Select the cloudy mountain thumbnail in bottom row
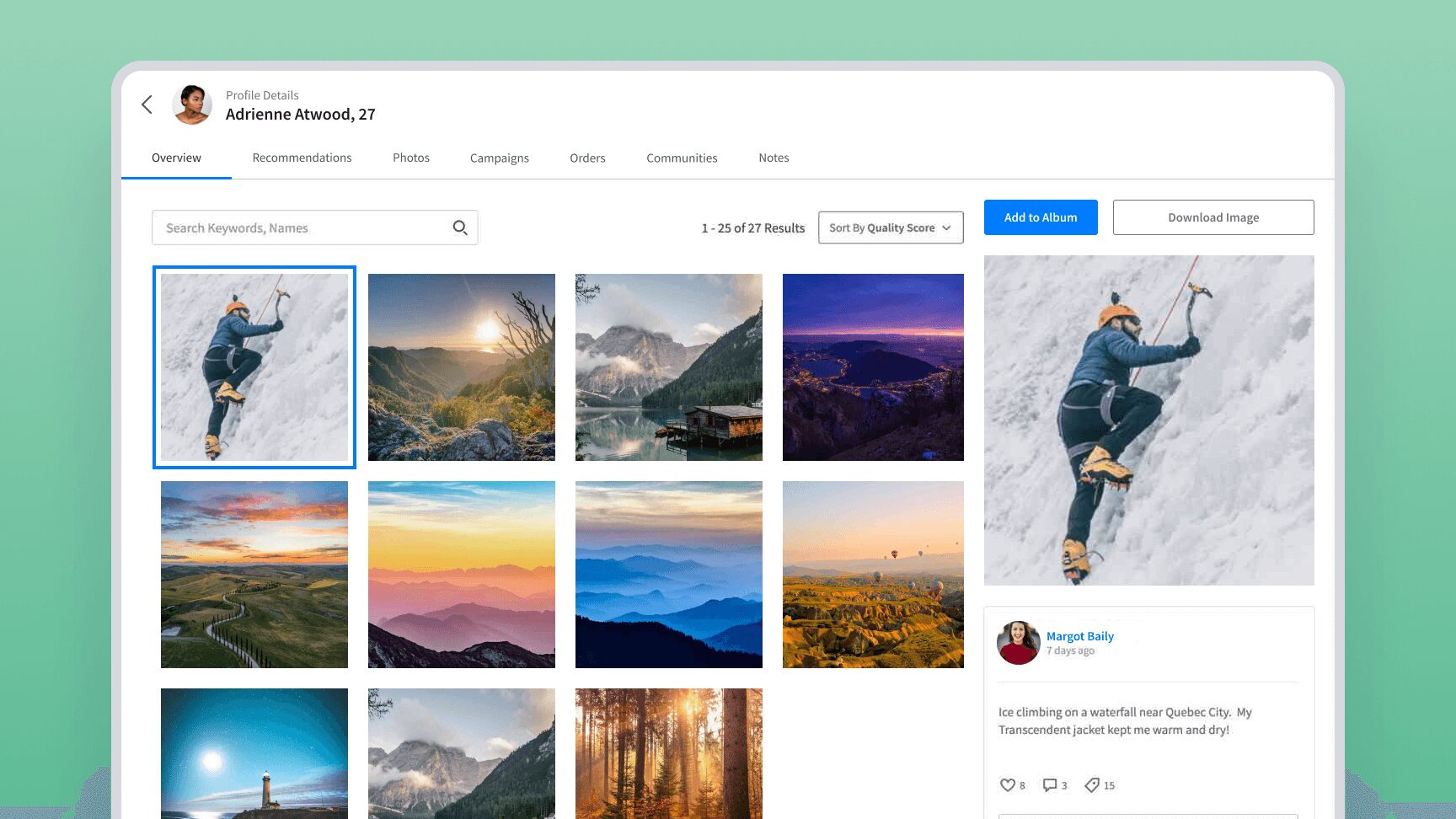The height and width of the screenshot is (819, 1456). [x=462, y=753]
